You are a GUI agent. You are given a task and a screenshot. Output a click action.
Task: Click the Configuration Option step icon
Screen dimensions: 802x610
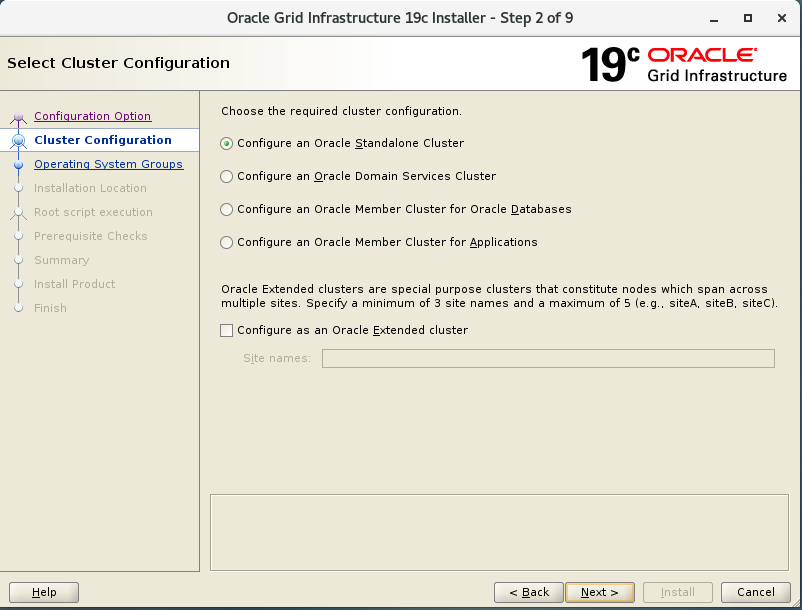[x=19, y=116]
